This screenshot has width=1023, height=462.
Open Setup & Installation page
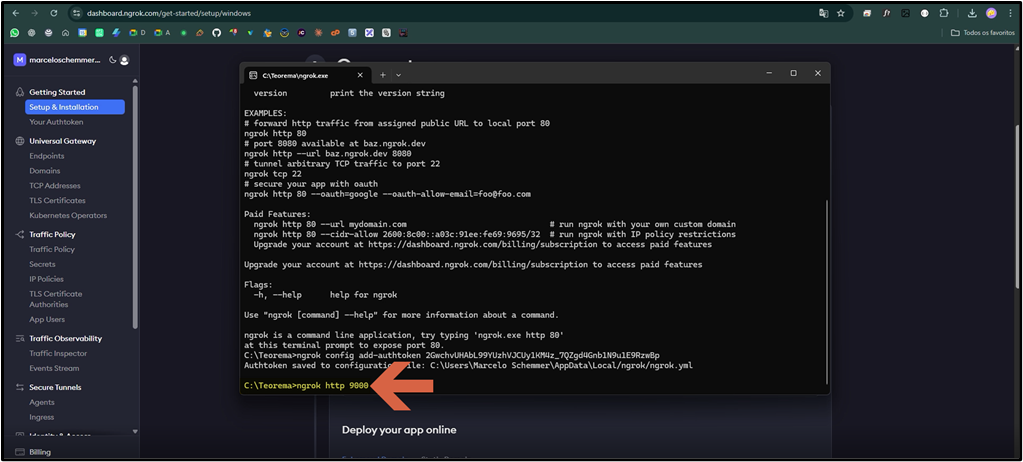pyautogui.click(x=75, y=107)
